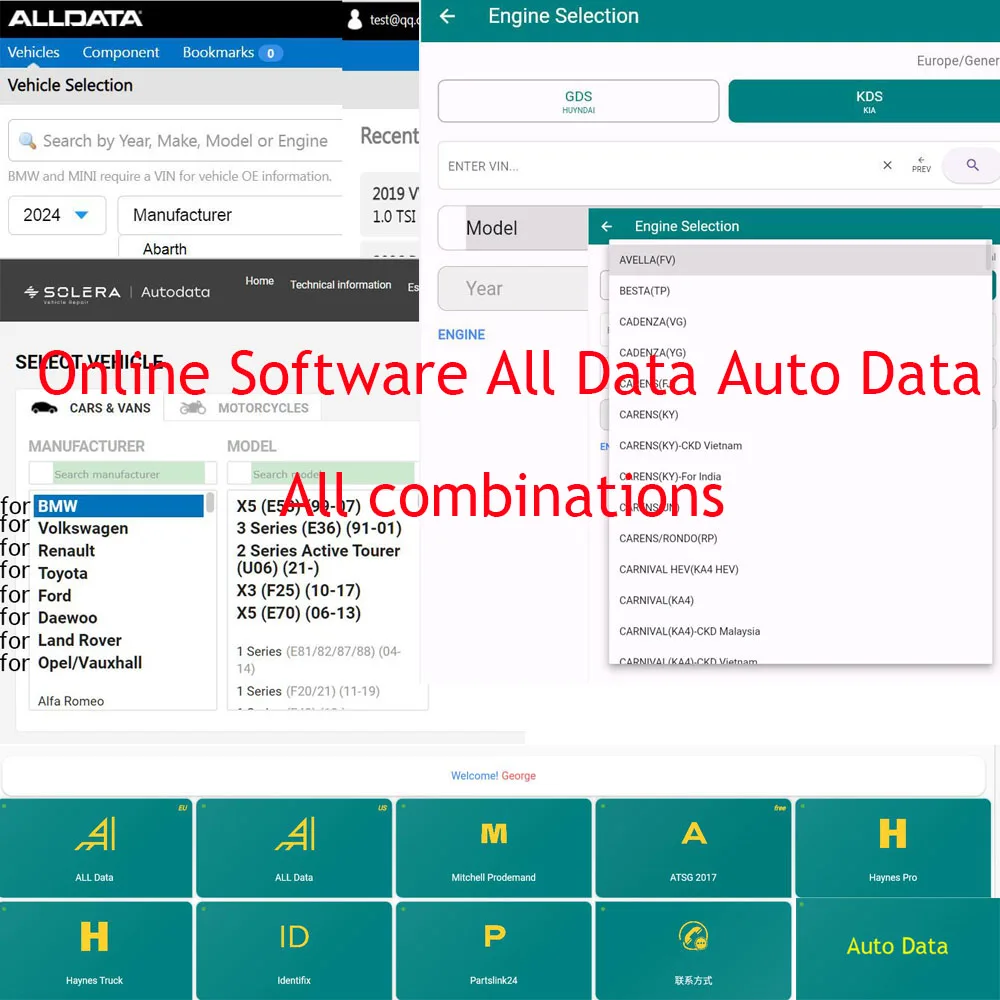Click the Search model field
Image resolution: width=1000 pixels, height=1000 pixels.
(322, 474)
